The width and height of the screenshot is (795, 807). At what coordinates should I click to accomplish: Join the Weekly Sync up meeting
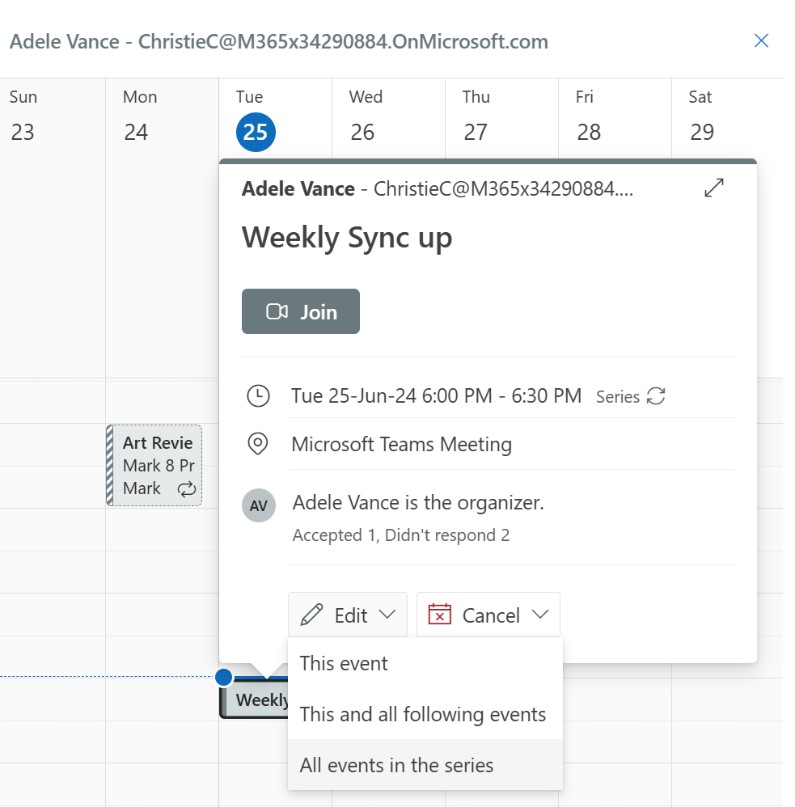tap(300, 311)
